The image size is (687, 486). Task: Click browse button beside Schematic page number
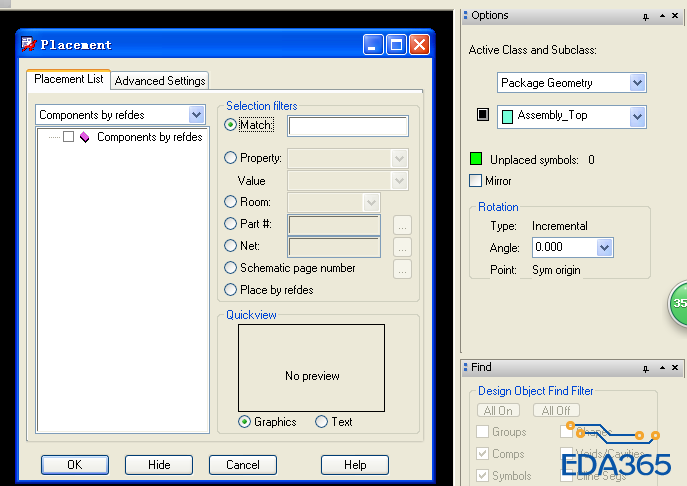[x=402, y=269]
